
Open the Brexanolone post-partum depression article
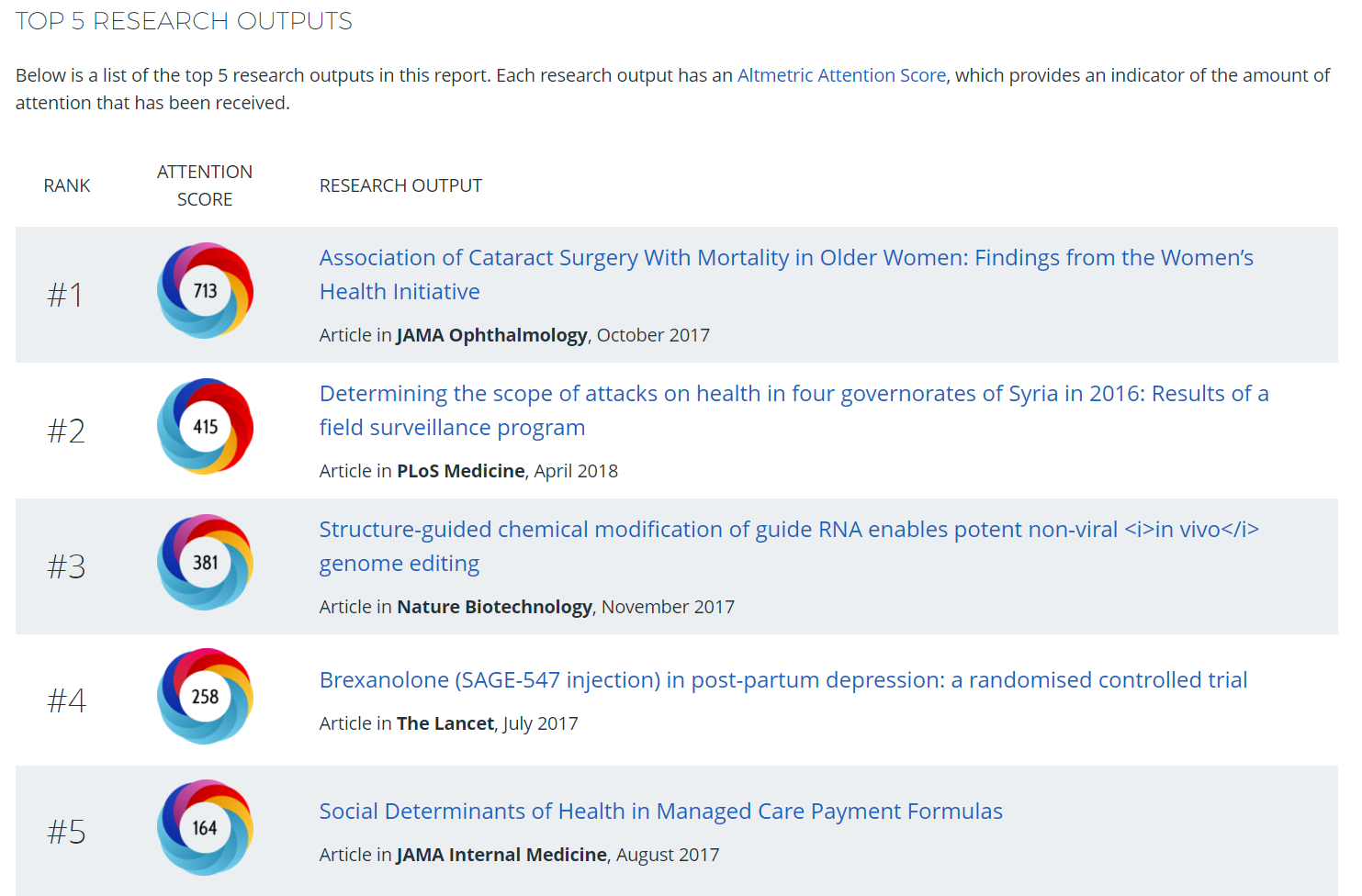tap(782, 680)
